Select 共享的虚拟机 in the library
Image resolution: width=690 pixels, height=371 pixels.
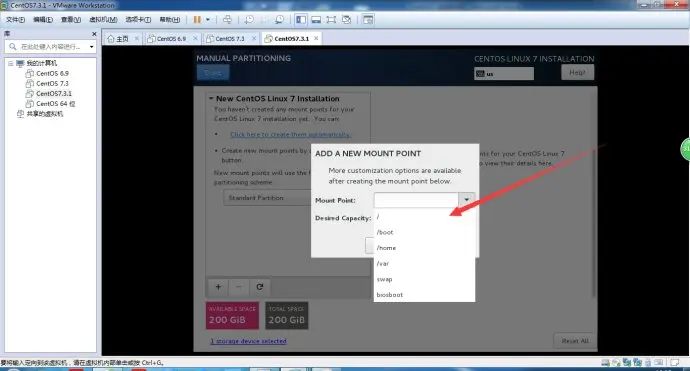tap(44, 114)
